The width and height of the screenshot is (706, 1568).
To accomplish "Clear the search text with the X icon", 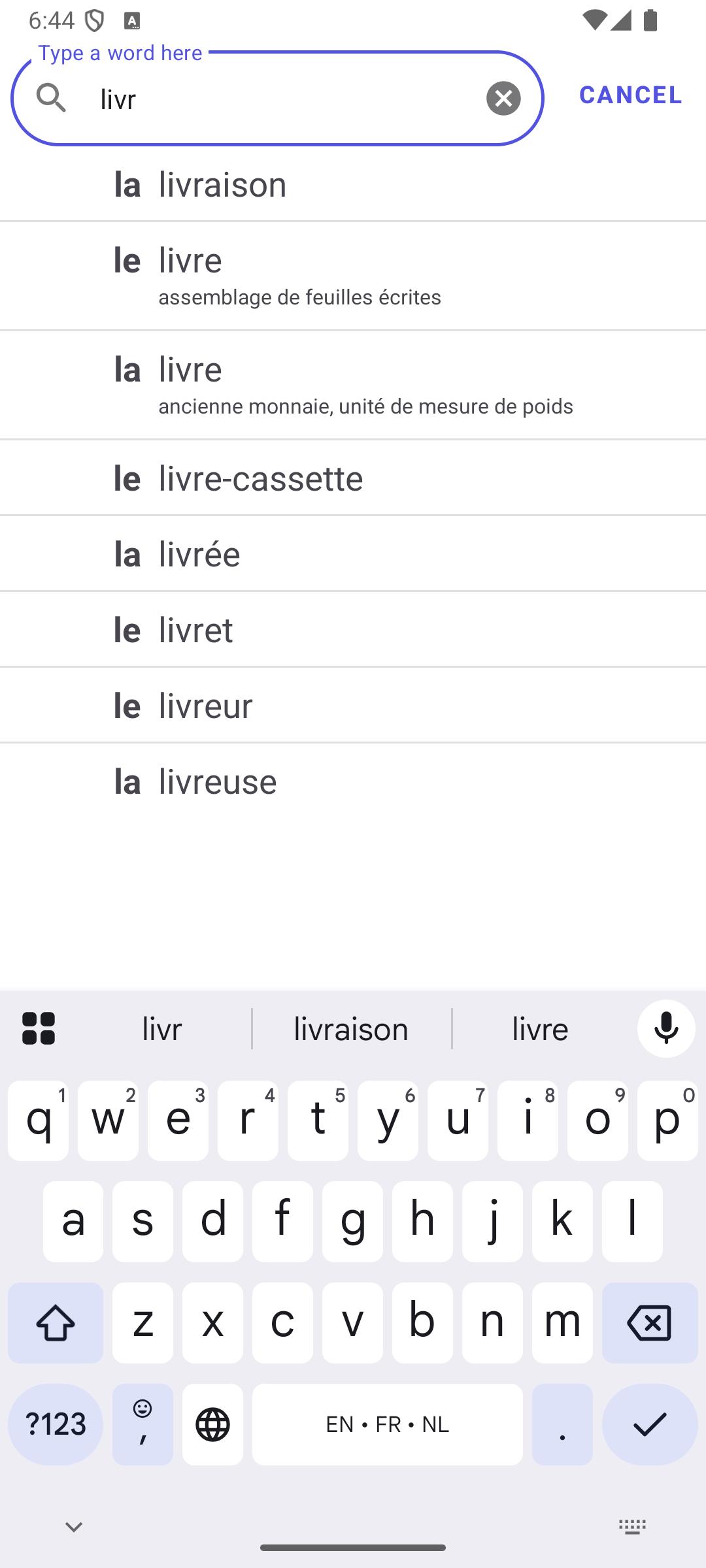I will 503,99.
